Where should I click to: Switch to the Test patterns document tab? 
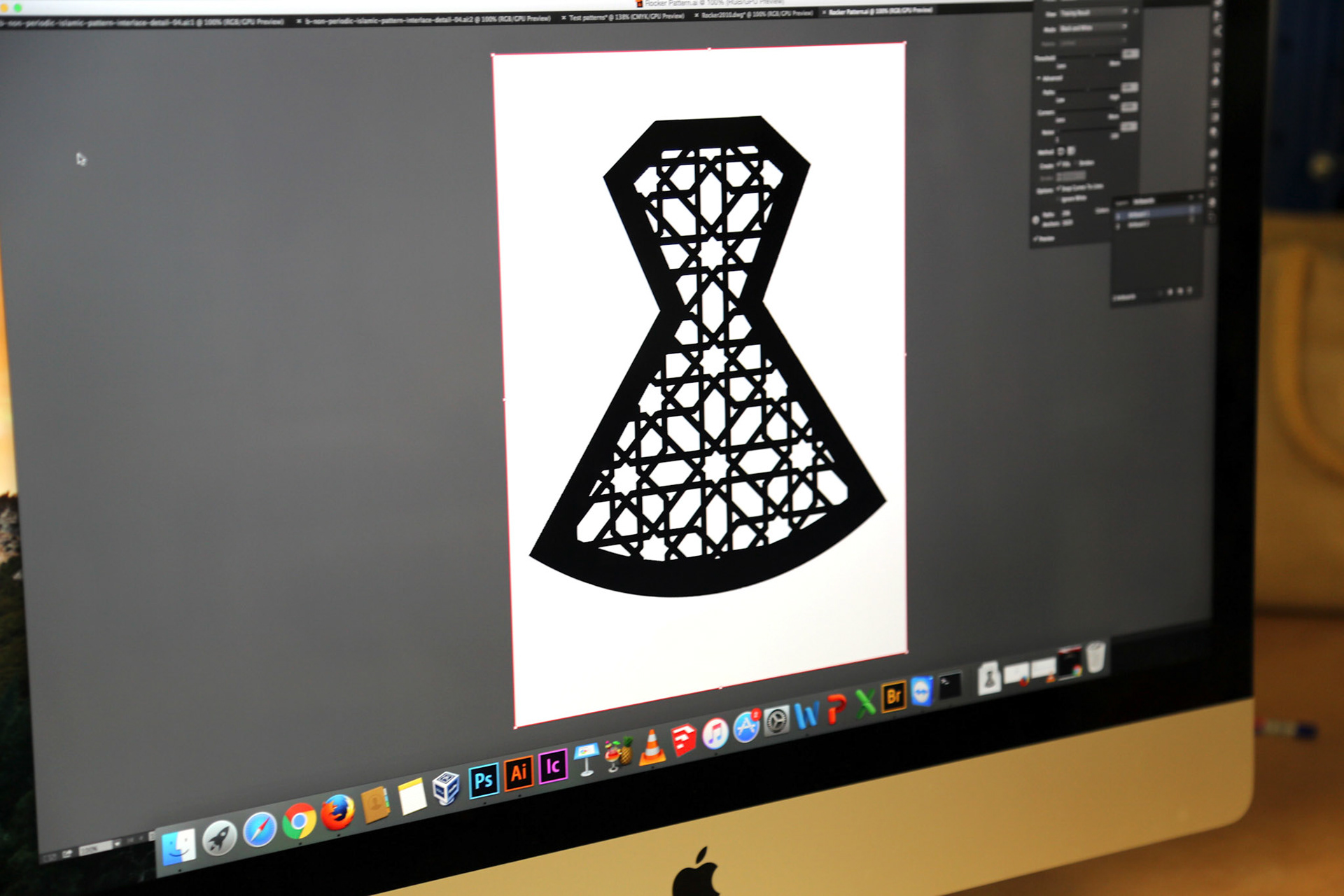(623, 17)
